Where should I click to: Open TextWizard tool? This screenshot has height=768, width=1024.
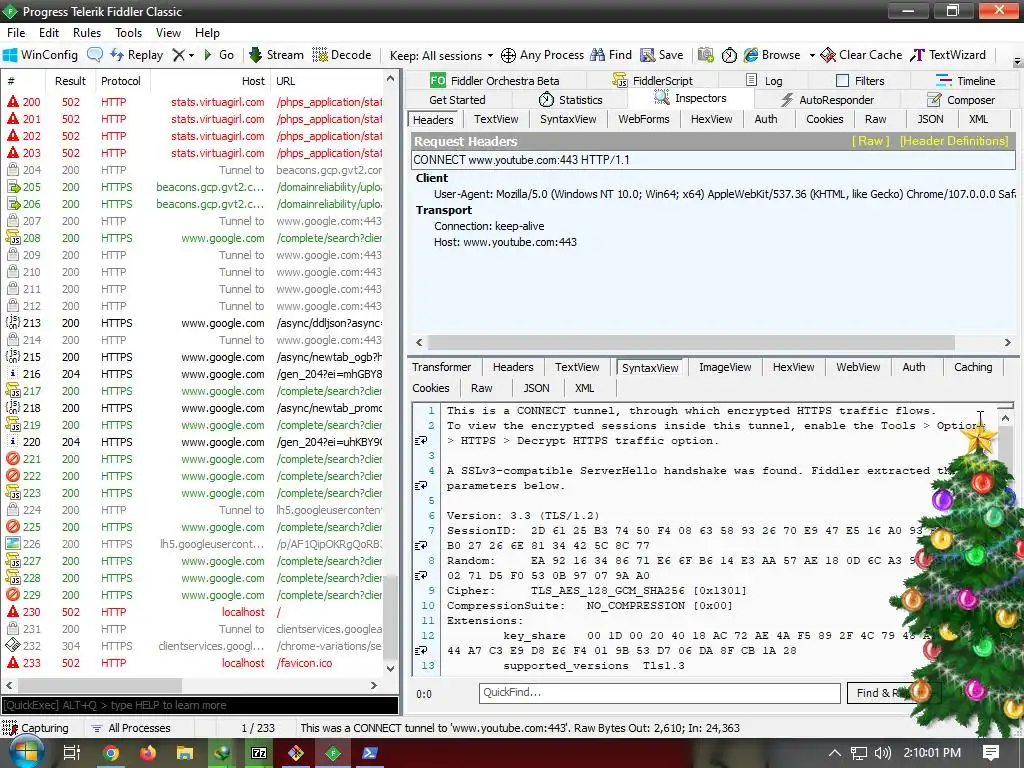point(948,55)
